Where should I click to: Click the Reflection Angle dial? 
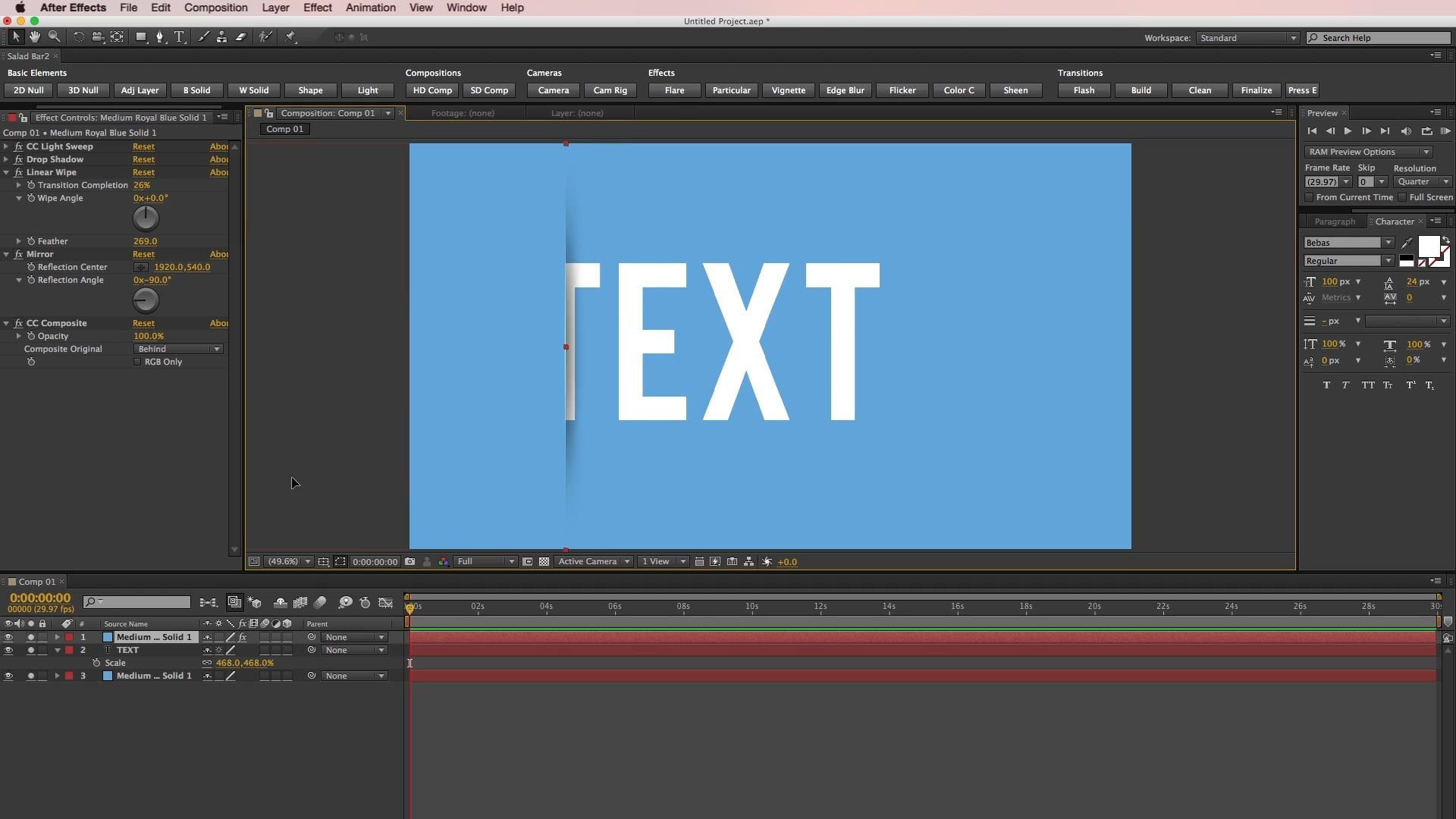click(x=146, y=301)
